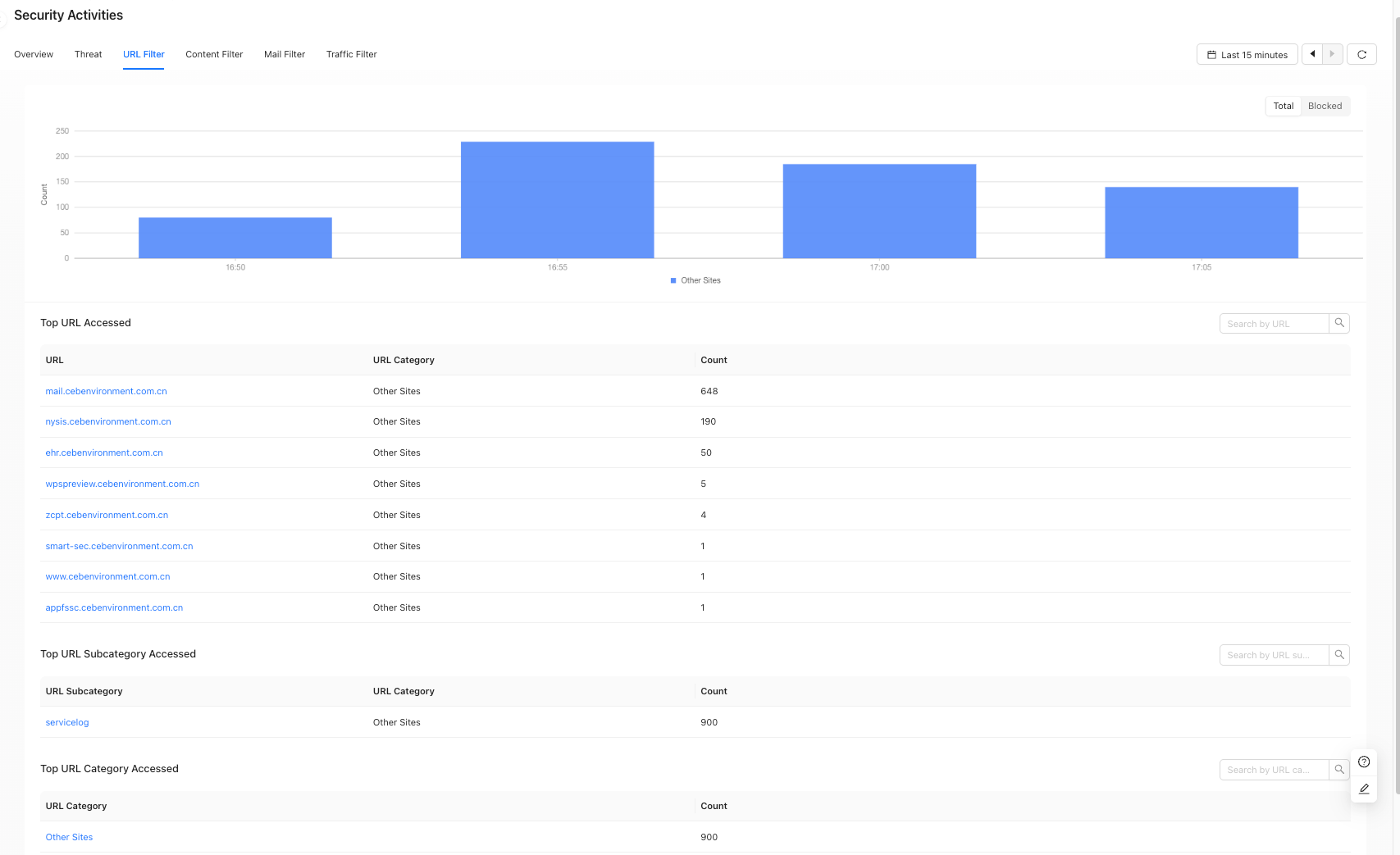Focus the Search by URL subcategory field

[x=1274, y=654]
